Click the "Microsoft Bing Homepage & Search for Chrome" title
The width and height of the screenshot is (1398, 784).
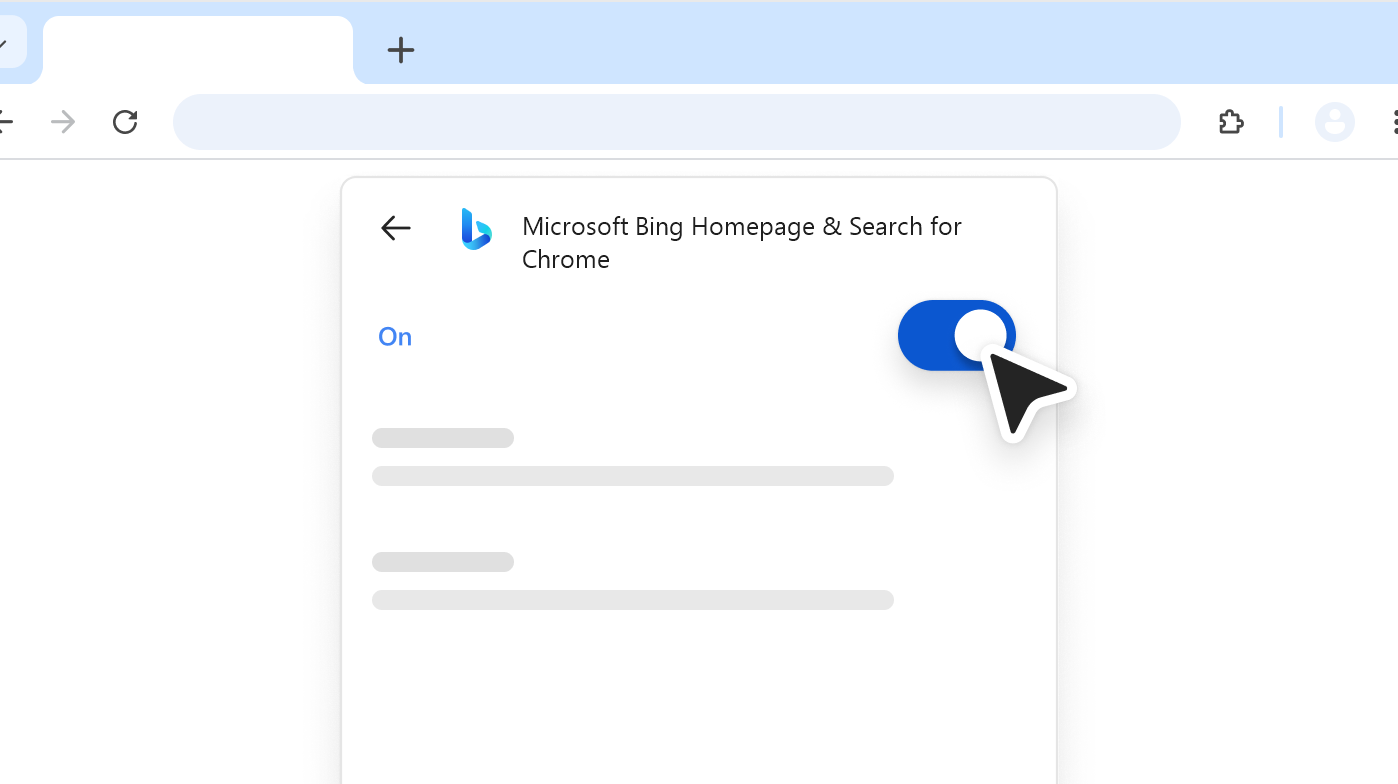[742, 243]
